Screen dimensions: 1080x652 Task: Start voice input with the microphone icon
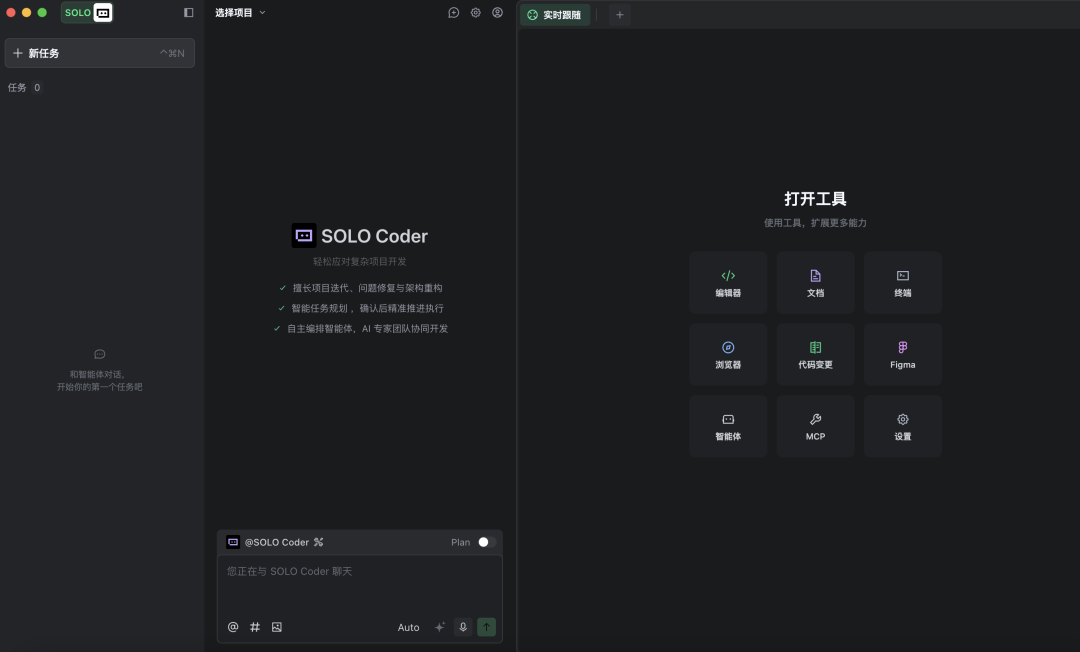coord(463,627)
